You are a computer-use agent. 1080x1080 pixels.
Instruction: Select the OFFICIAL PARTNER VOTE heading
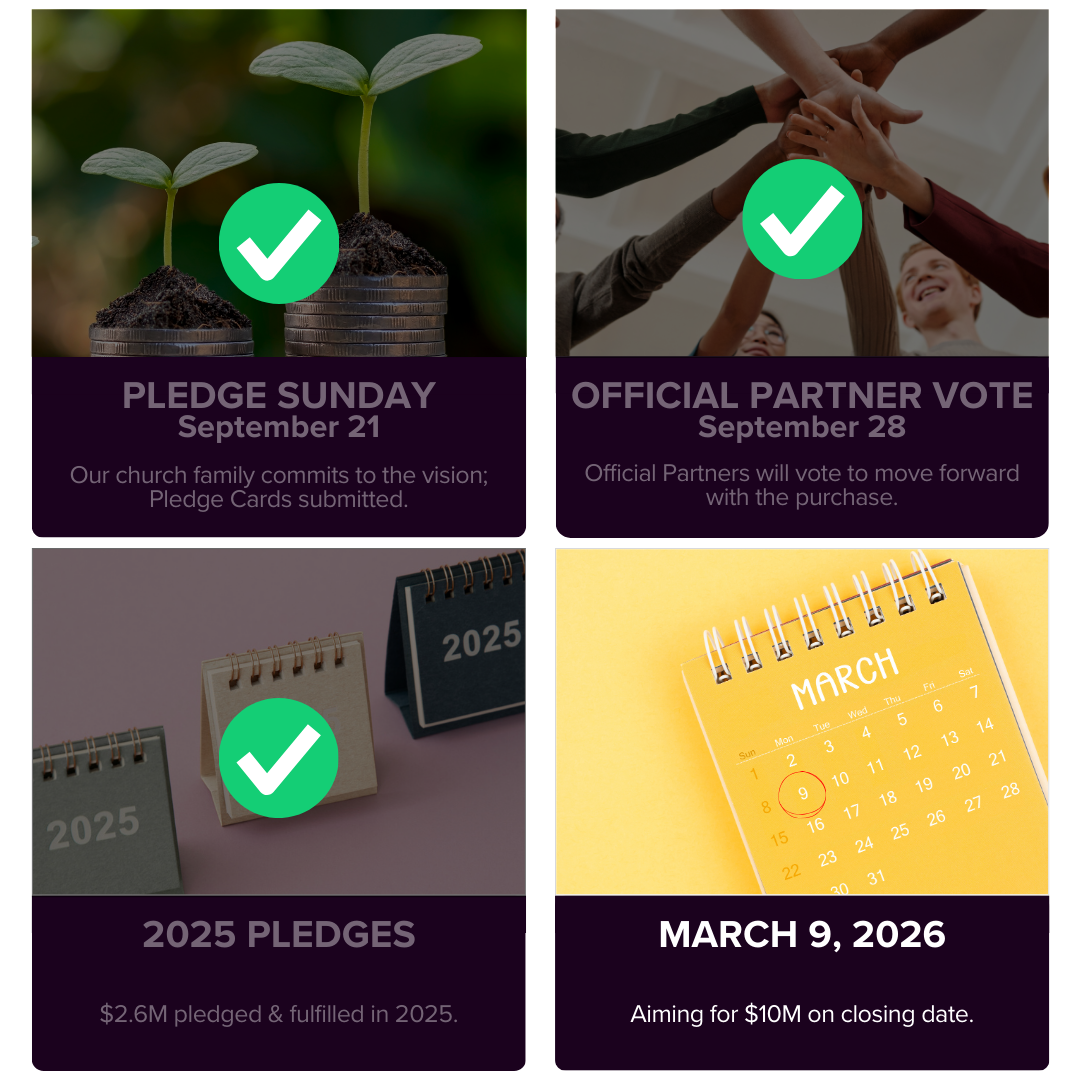click(802, 395)
